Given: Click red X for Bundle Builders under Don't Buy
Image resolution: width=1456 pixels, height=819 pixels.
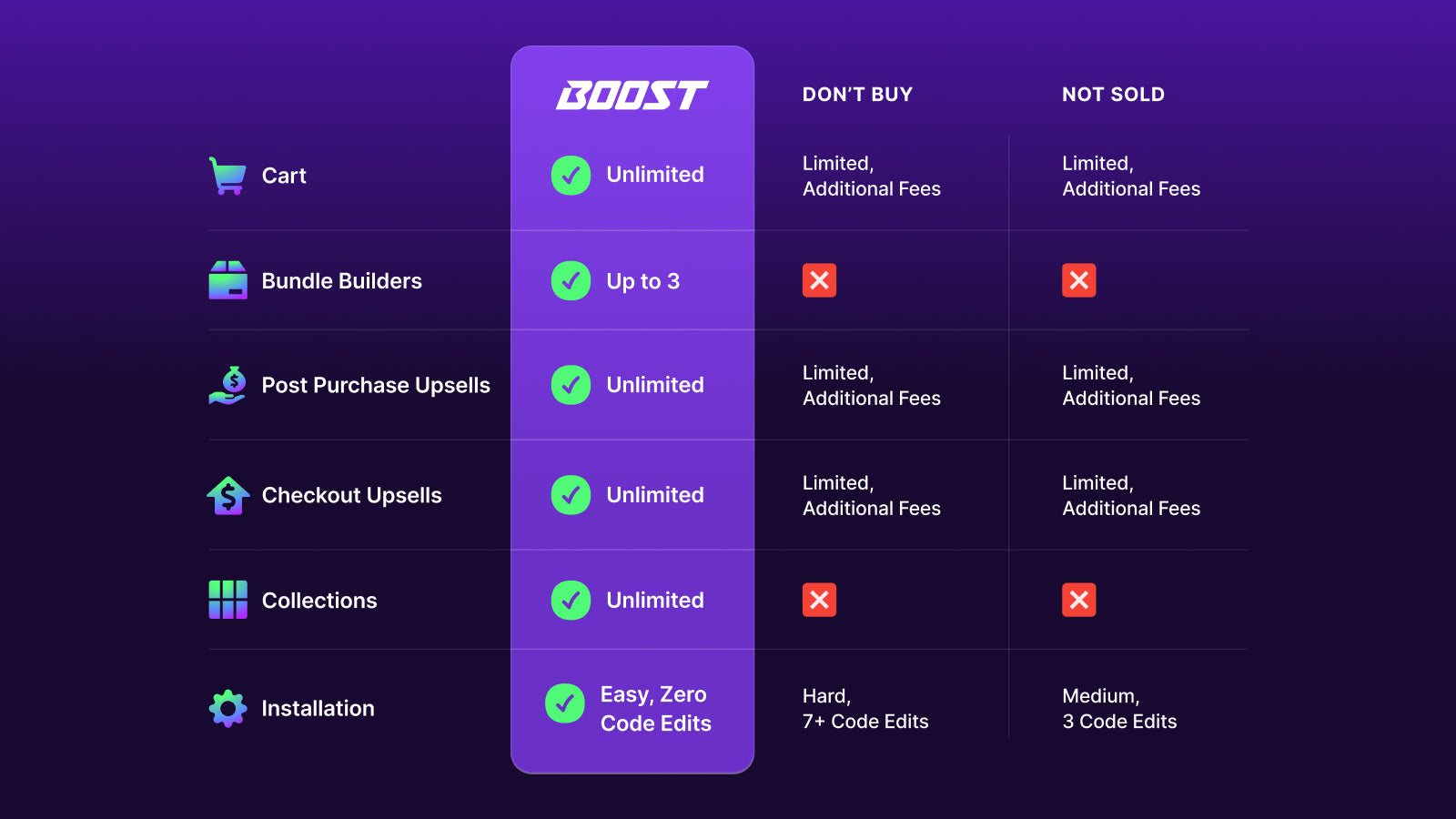Looking at the screenshot, I should pos(819,280).
